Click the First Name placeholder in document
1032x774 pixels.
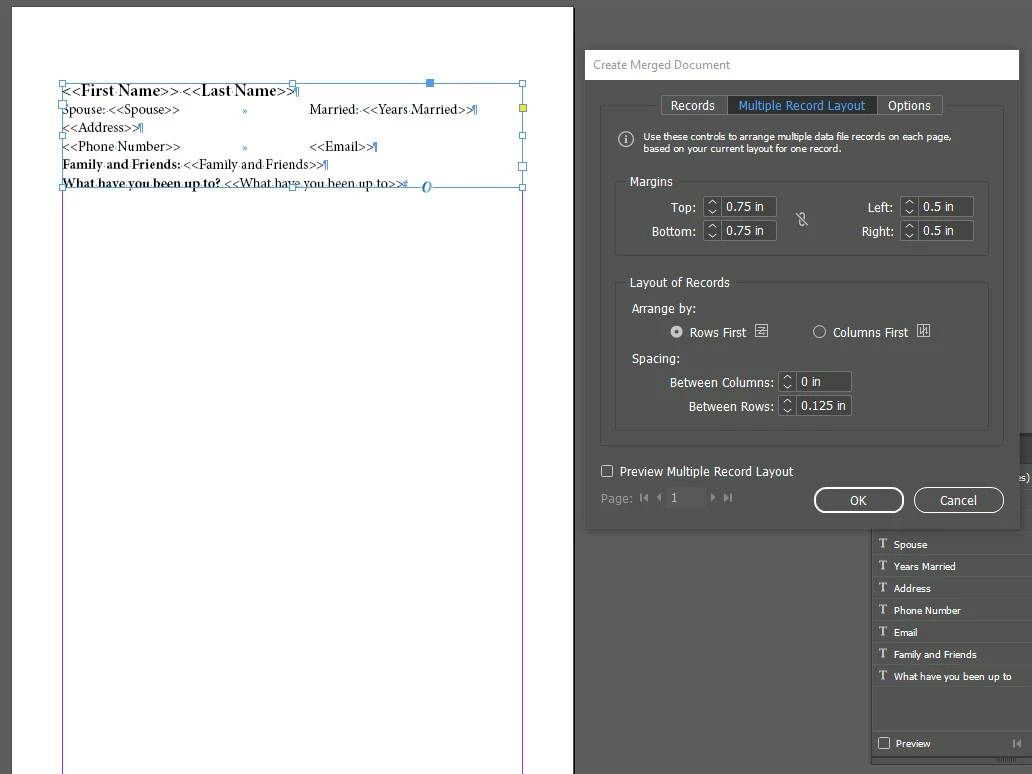click(120, 91)
